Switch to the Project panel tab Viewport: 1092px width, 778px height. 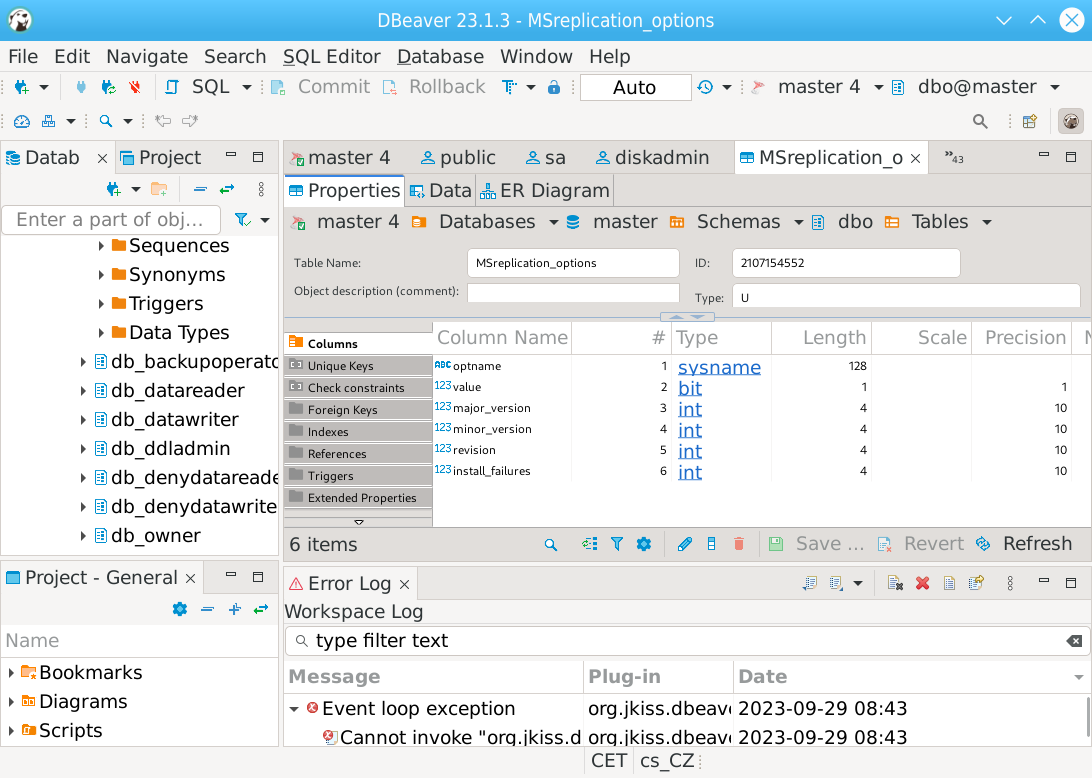coord(161,158)
